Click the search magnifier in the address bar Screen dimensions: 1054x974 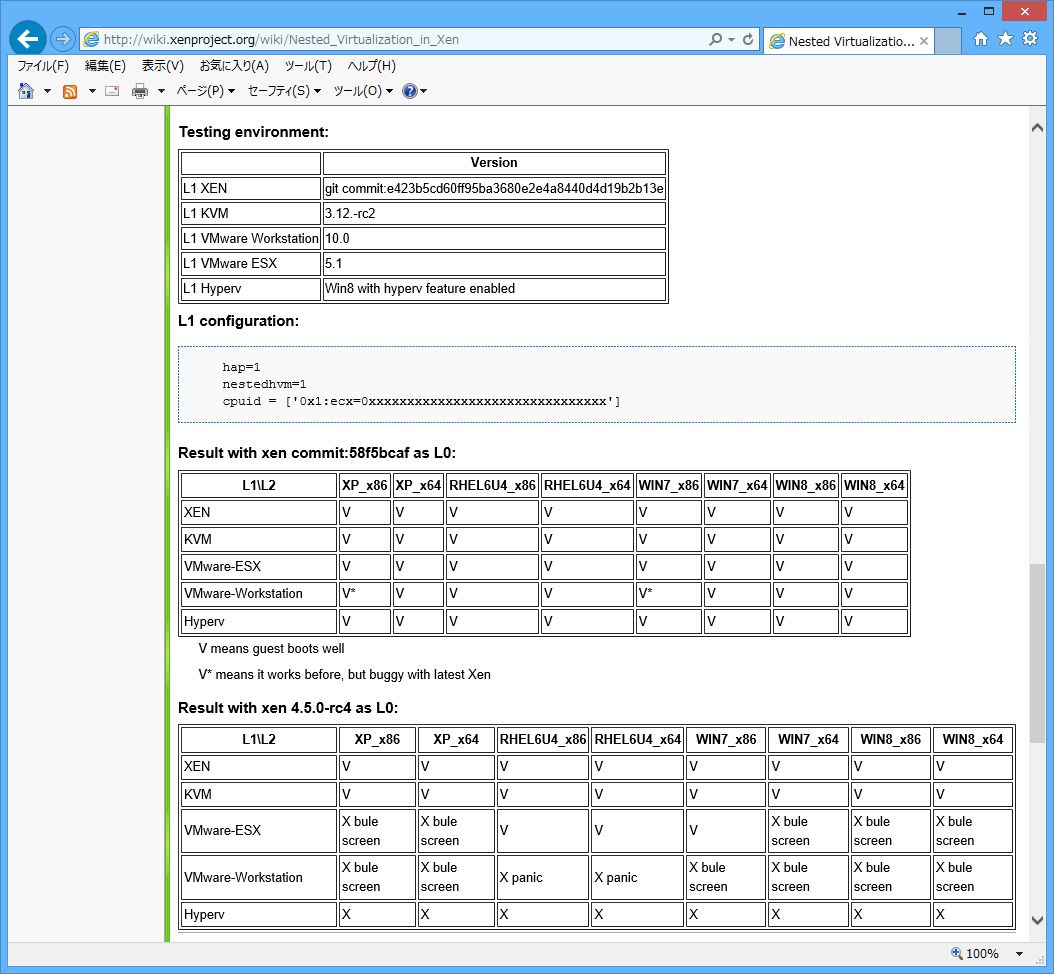[x=715, y=40]
